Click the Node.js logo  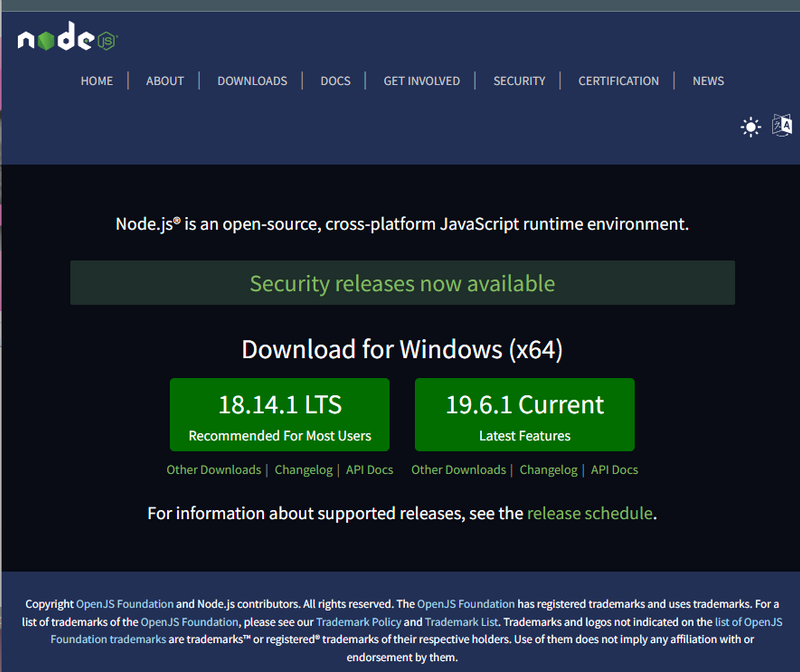pos(67,40)
